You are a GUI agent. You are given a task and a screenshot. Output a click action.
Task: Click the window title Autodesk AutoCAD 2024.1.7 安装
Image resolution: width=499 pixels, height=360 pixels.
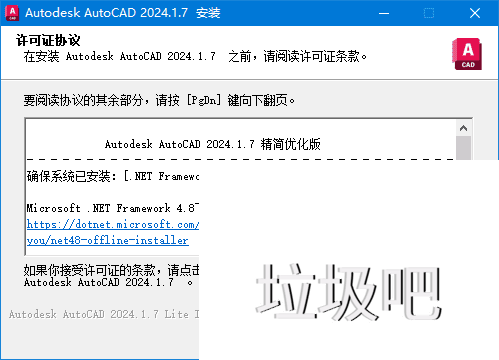pyautogui.click(x=123, y=13)
